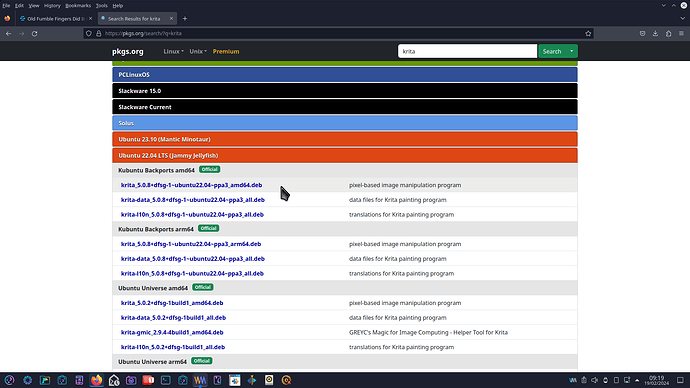The image size is (690, 388).
Task: Open the Search button dropdown arrow
Action: coord(572,51)
